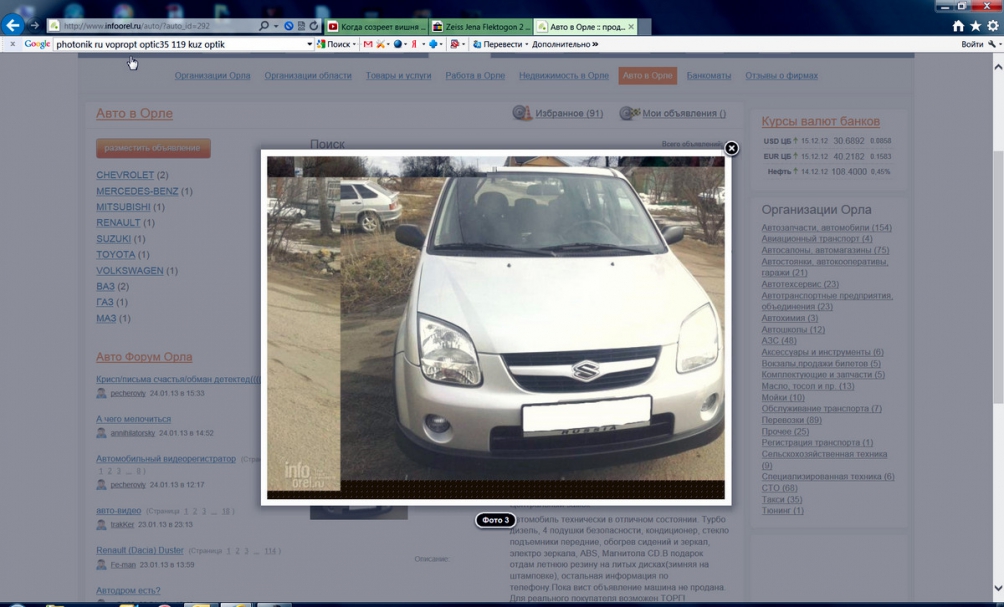
Task: Open Автозапчасти, автомобили (154) category
Action: coord(827,227)
